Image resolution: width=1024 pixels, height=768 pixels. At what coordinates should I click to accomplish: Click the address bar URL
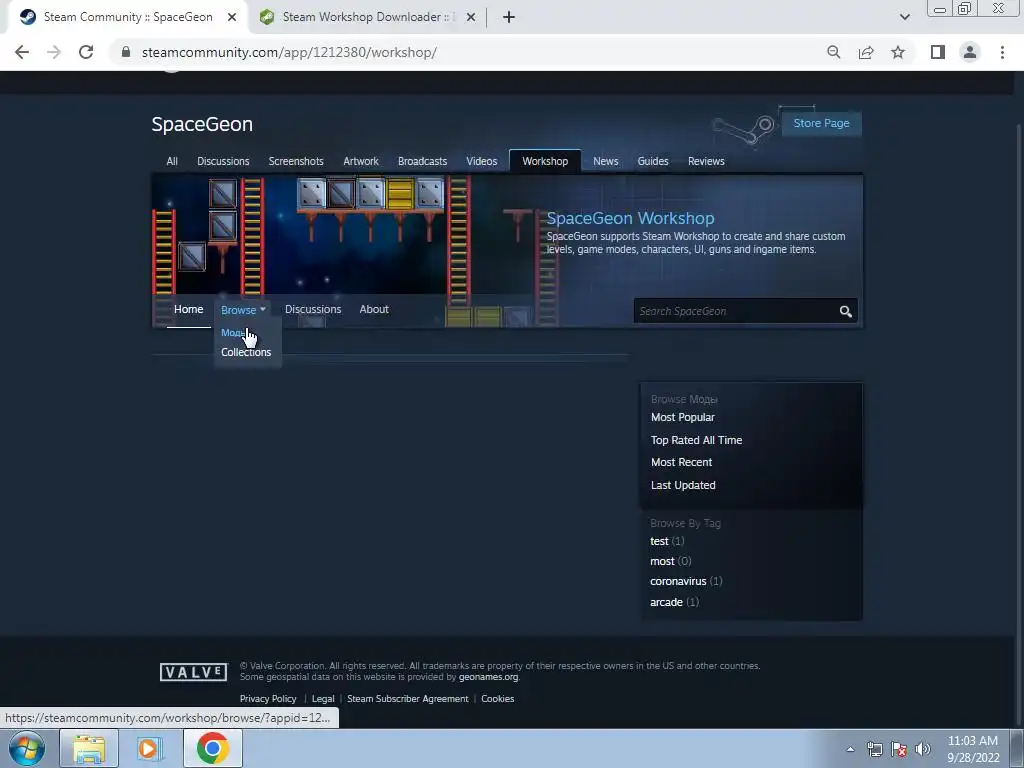click(289, 52)
